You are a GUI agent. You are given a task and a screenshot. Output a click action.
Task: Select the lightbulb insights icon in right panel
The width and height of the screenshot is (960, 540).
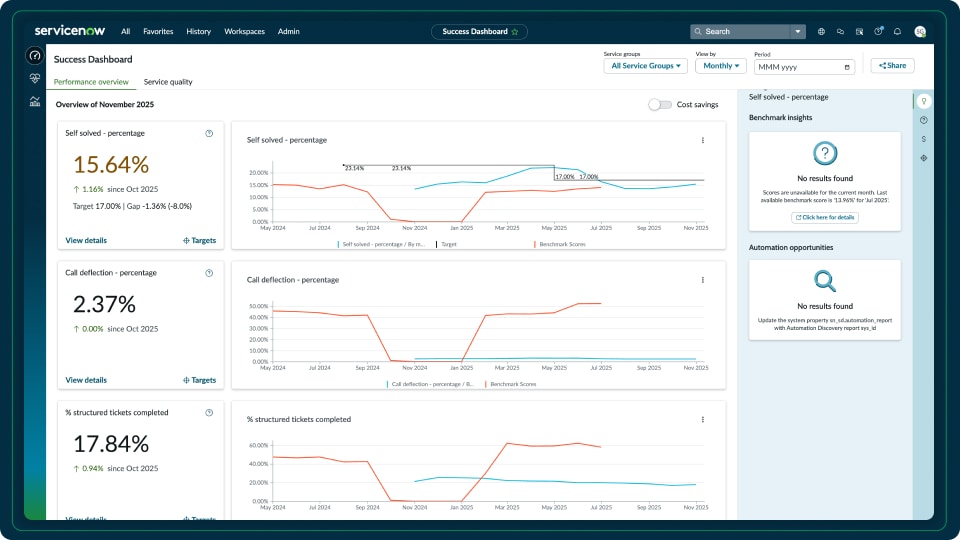[924, 101]
